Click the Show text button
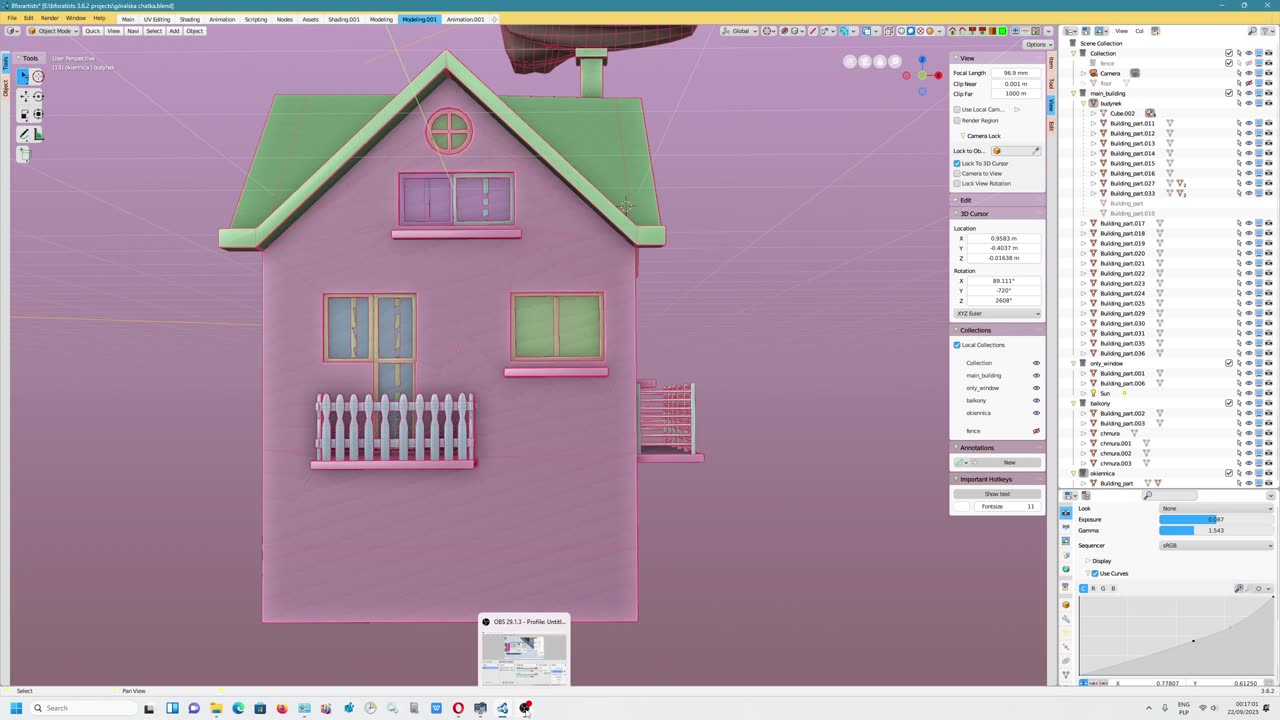1280x720 pixels. pyautogui.click(x=997, y=494)
